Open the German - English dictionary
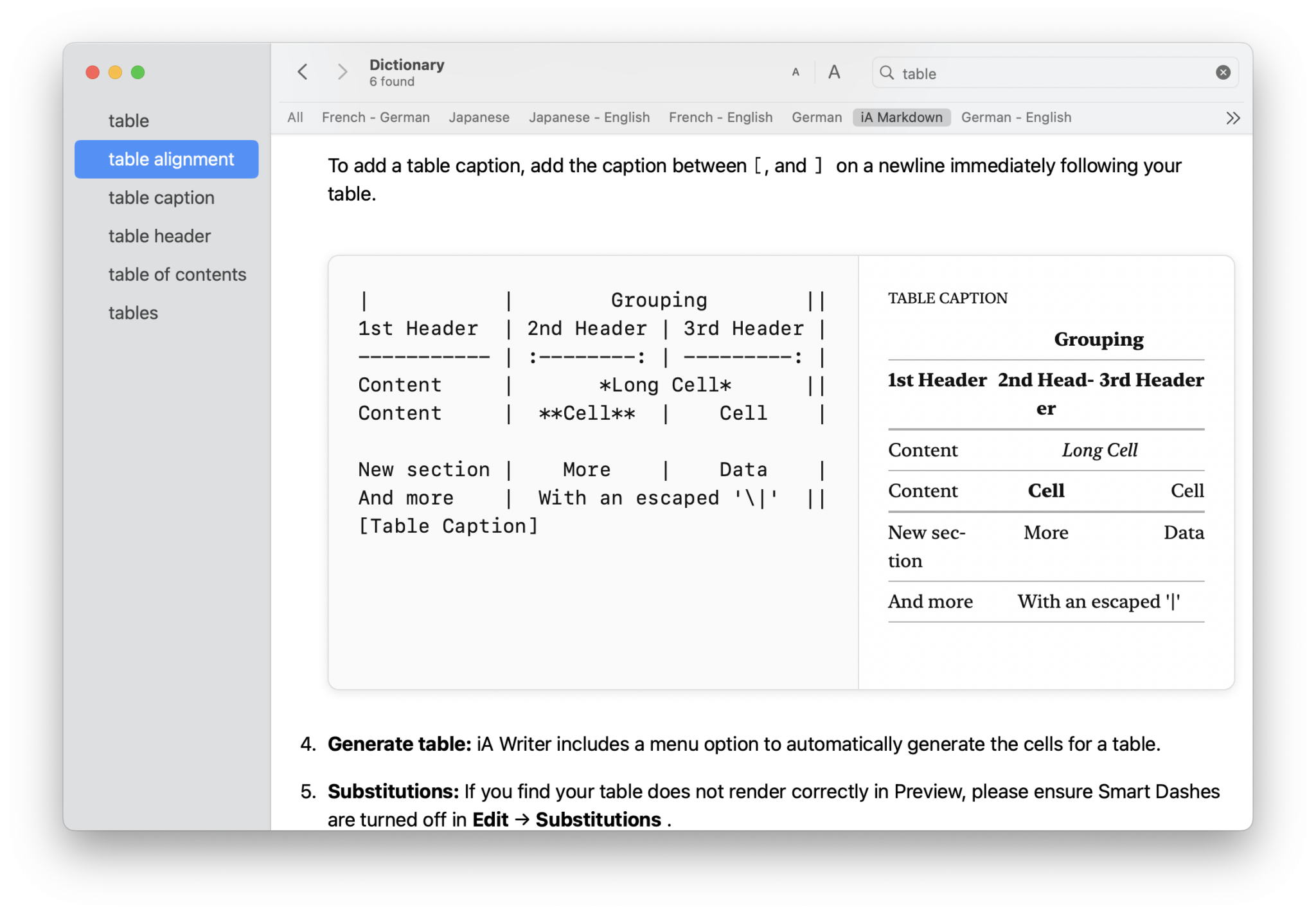 (x=1016, y=118)
